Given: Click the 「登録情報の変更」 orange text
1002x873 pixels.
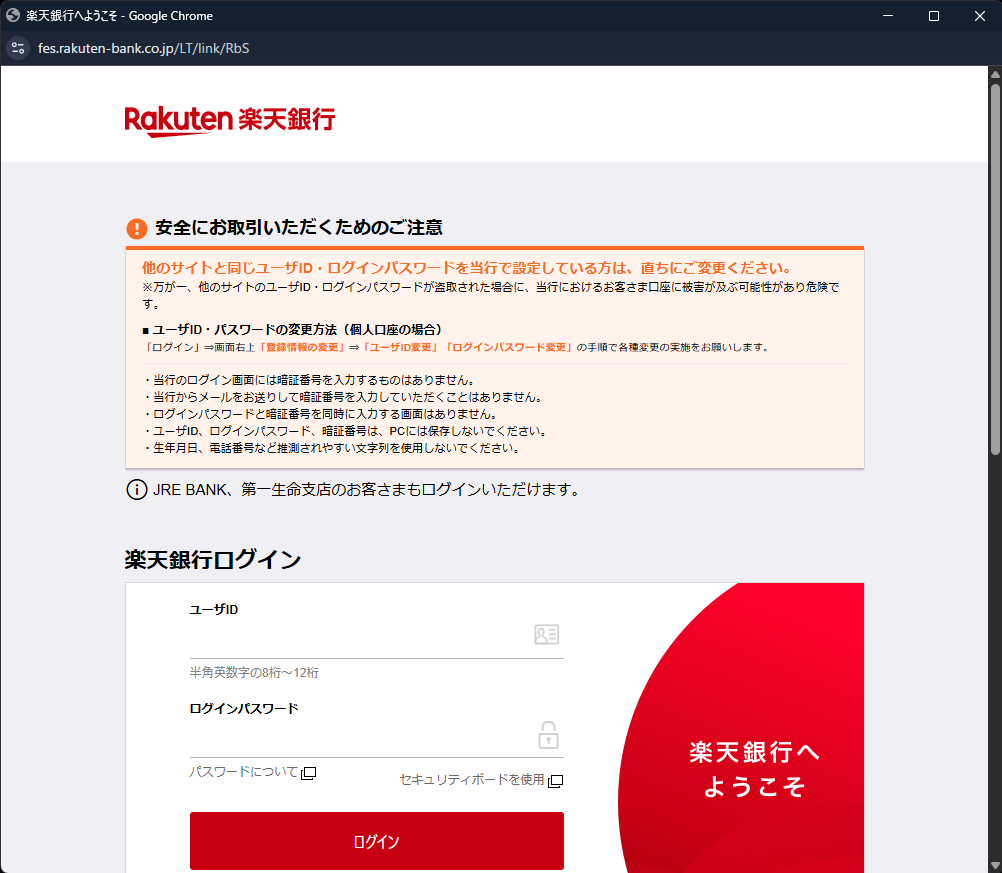Looking at the screenshot, I should tap(301, 348).
